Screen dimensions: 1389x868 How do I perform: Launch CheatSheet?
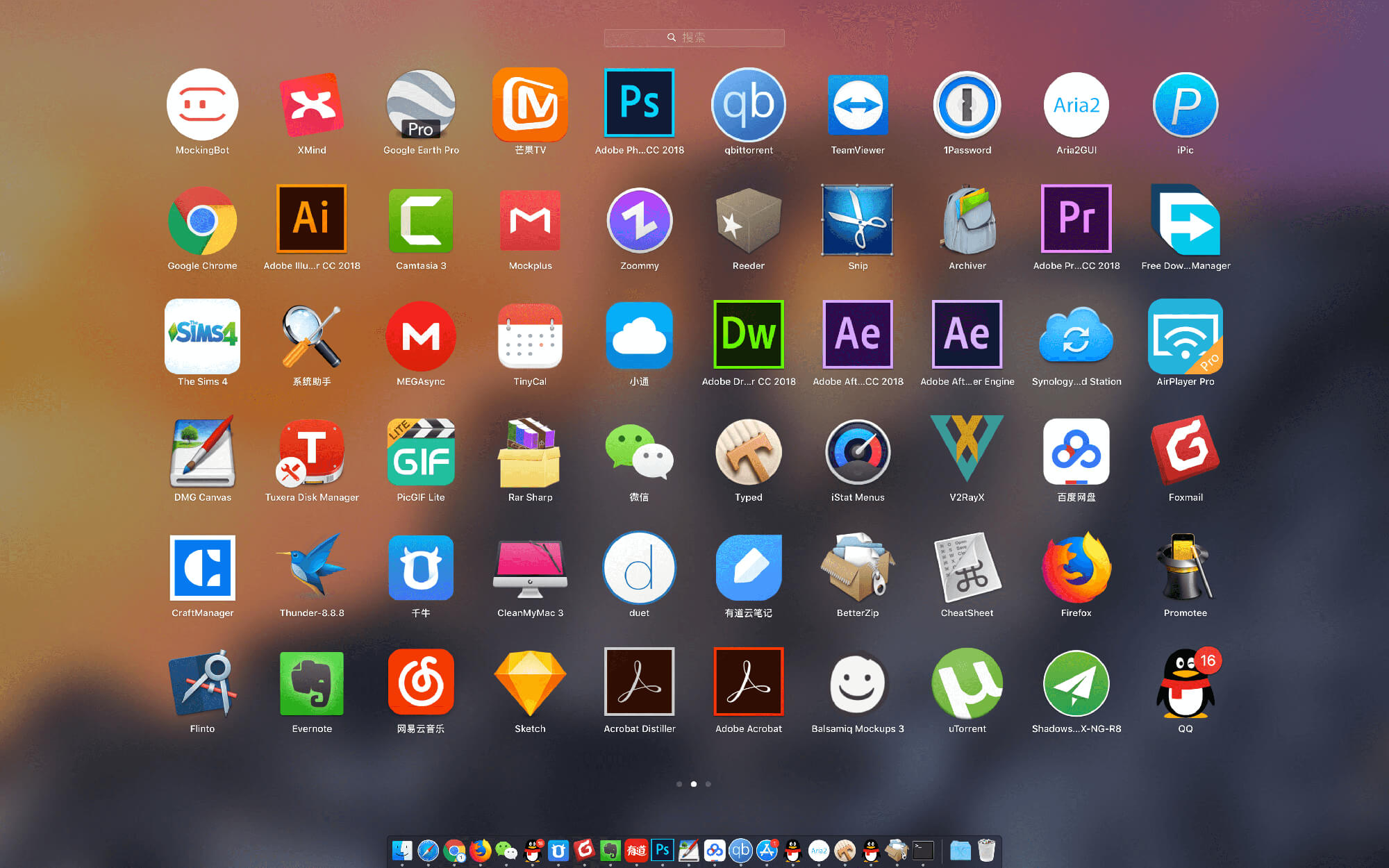point(967,568)
